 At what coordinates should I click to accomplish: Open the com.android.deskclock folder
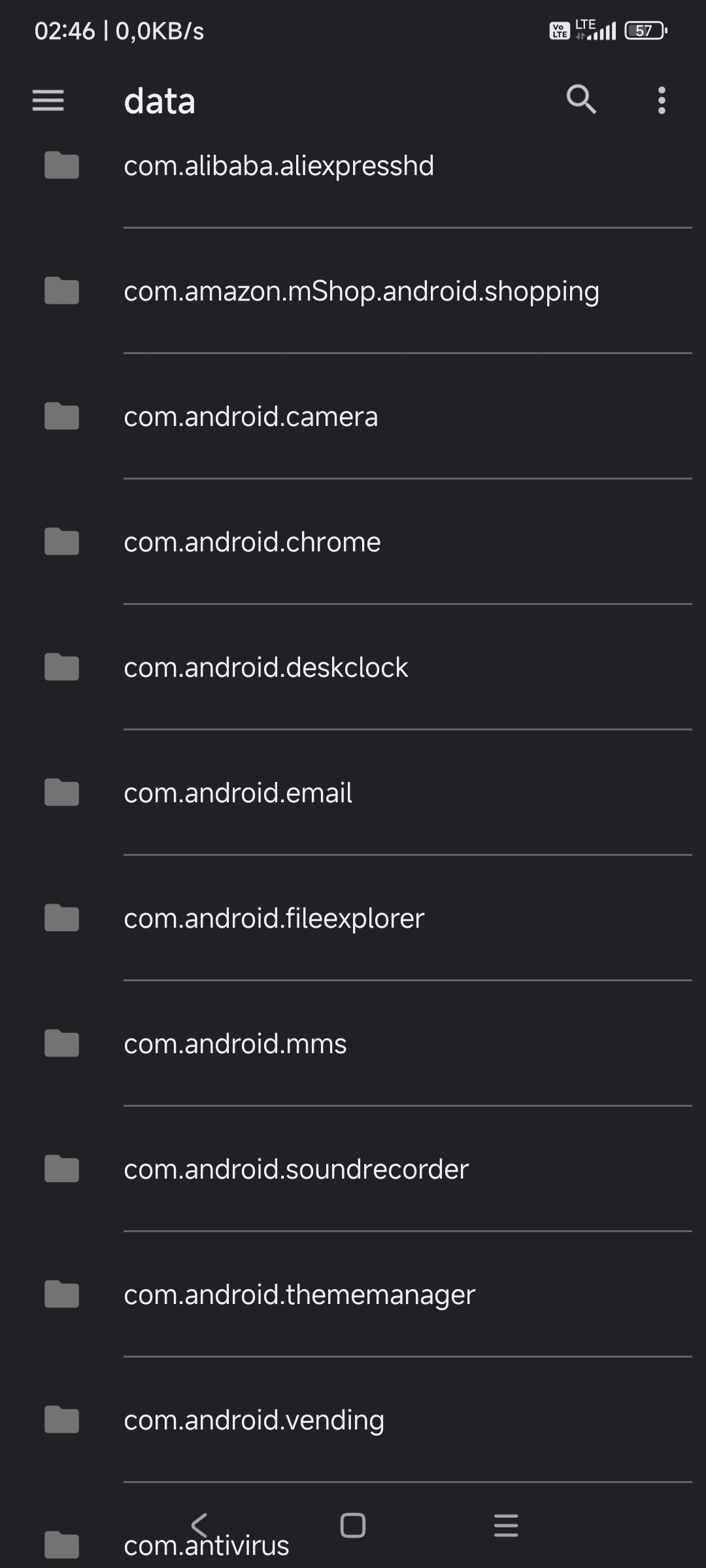(x=265, y=668)
